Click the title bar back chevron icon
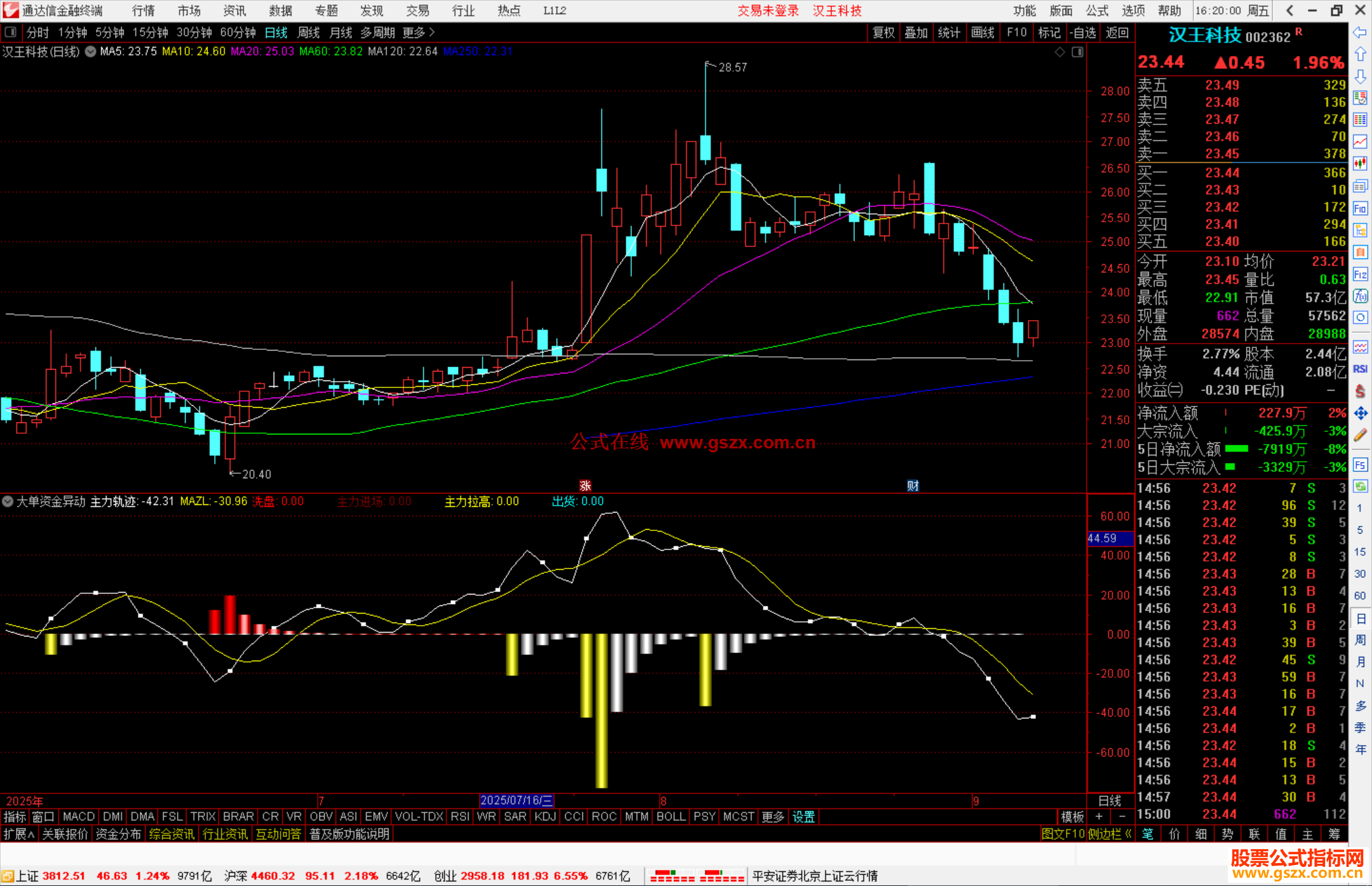 [x=1289, y=10]
